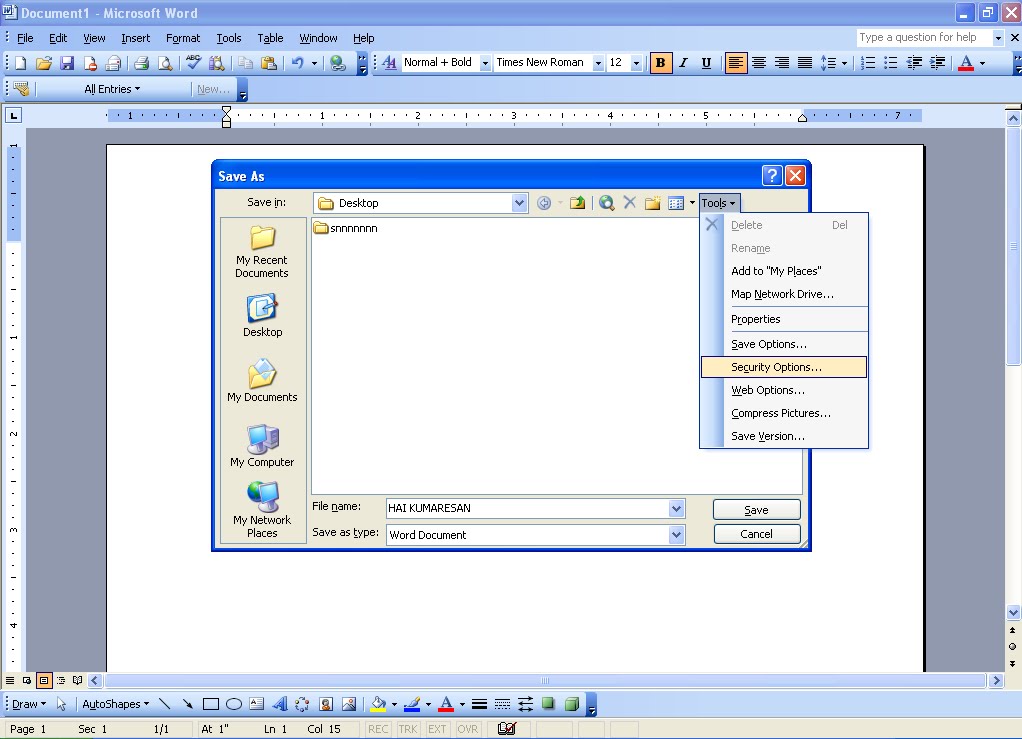Open the Format menu in menu bar
1022x739 pixels.
[182, 38]
